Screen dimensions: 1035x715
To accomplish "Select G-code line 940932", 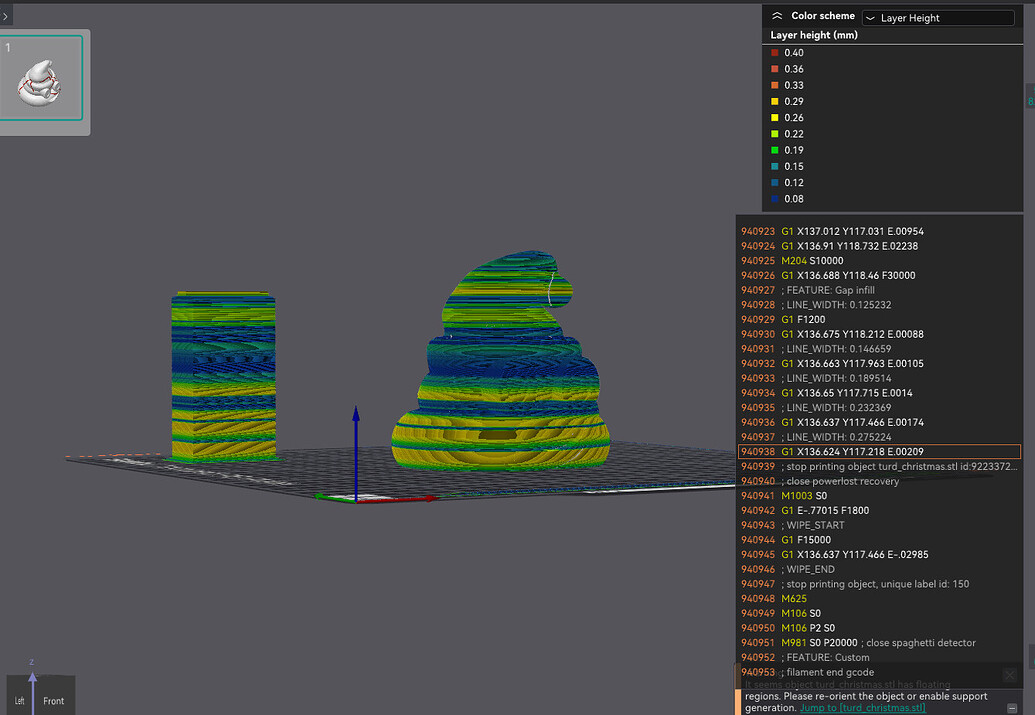I will [879, 363].
